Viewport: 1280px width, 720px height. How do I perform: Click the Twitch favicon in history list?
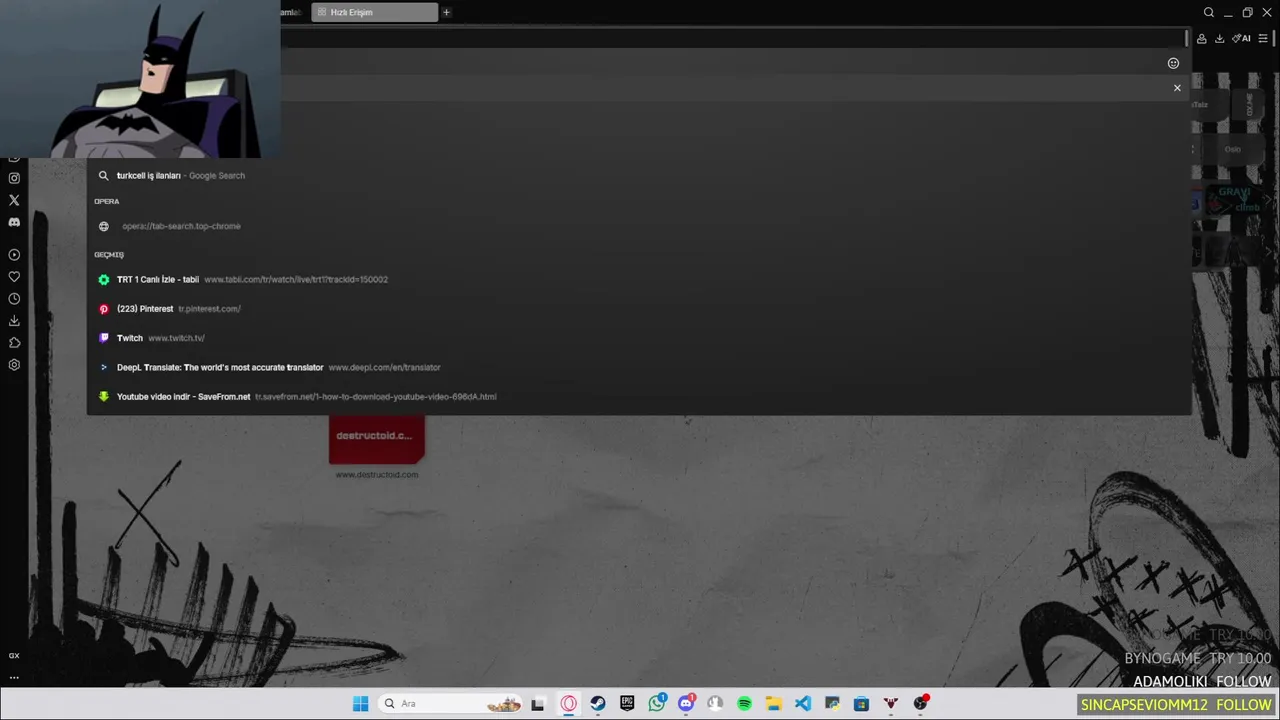pos(103,338)
